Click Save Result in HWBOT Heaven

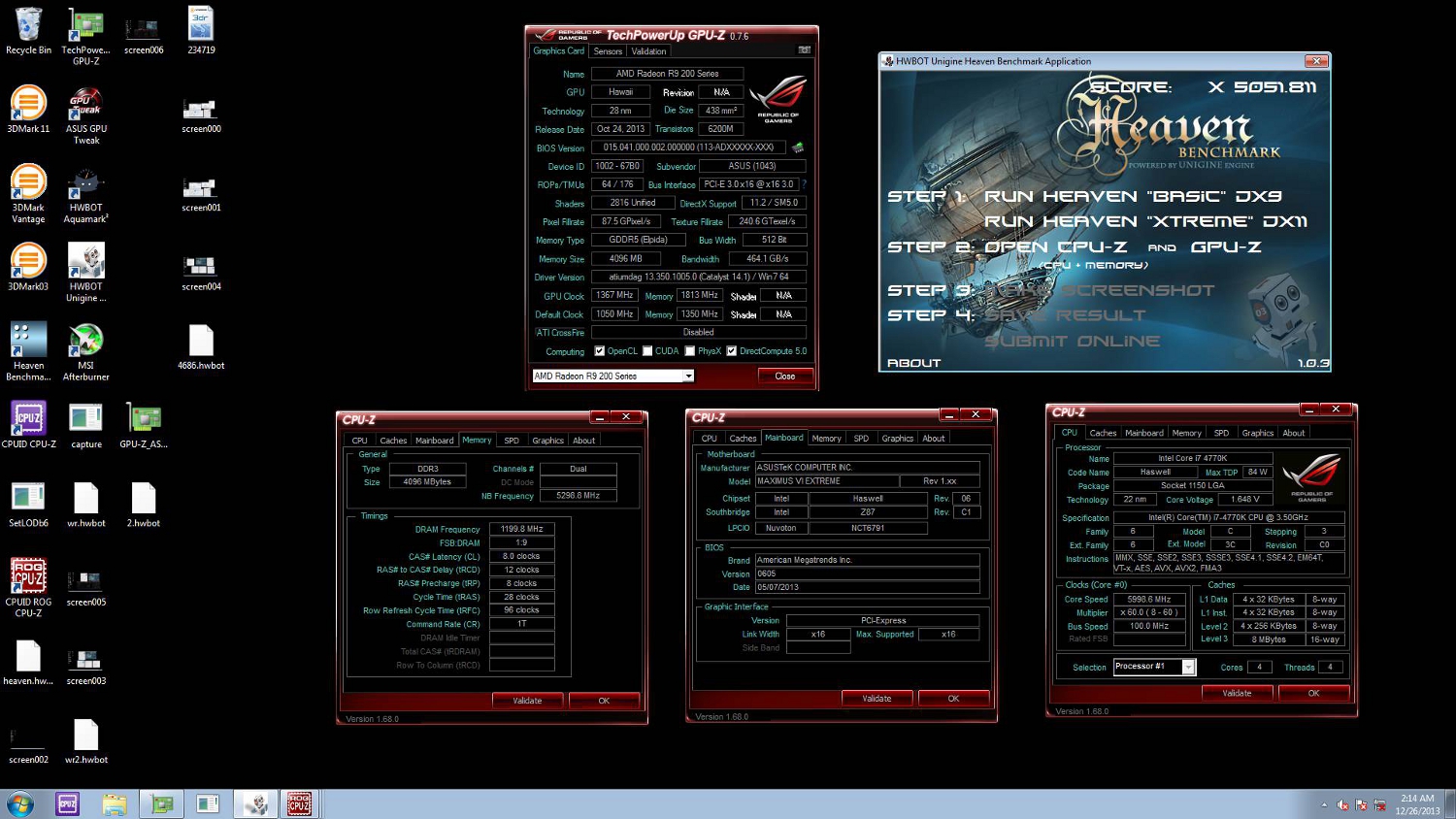(1065, 315)
